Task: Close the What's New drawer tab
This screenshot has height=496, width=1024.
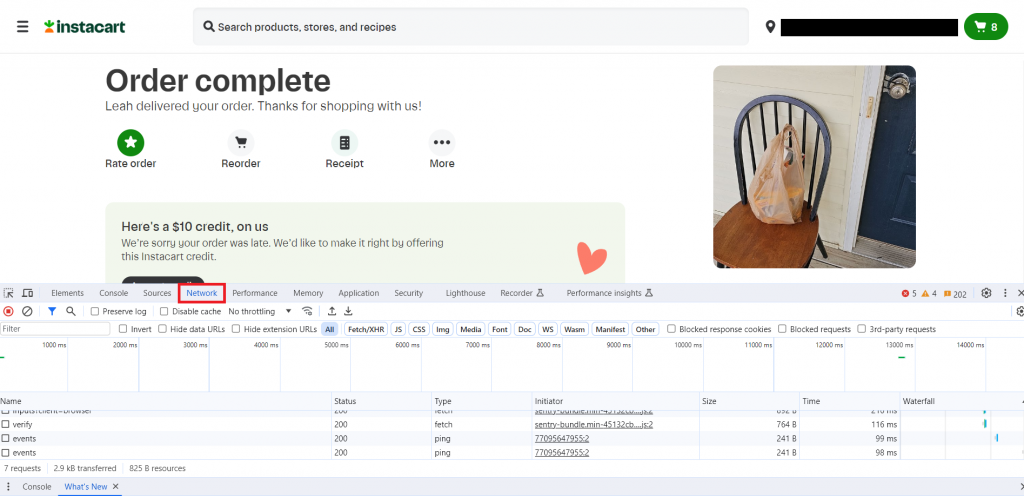Action: [116, 487]
